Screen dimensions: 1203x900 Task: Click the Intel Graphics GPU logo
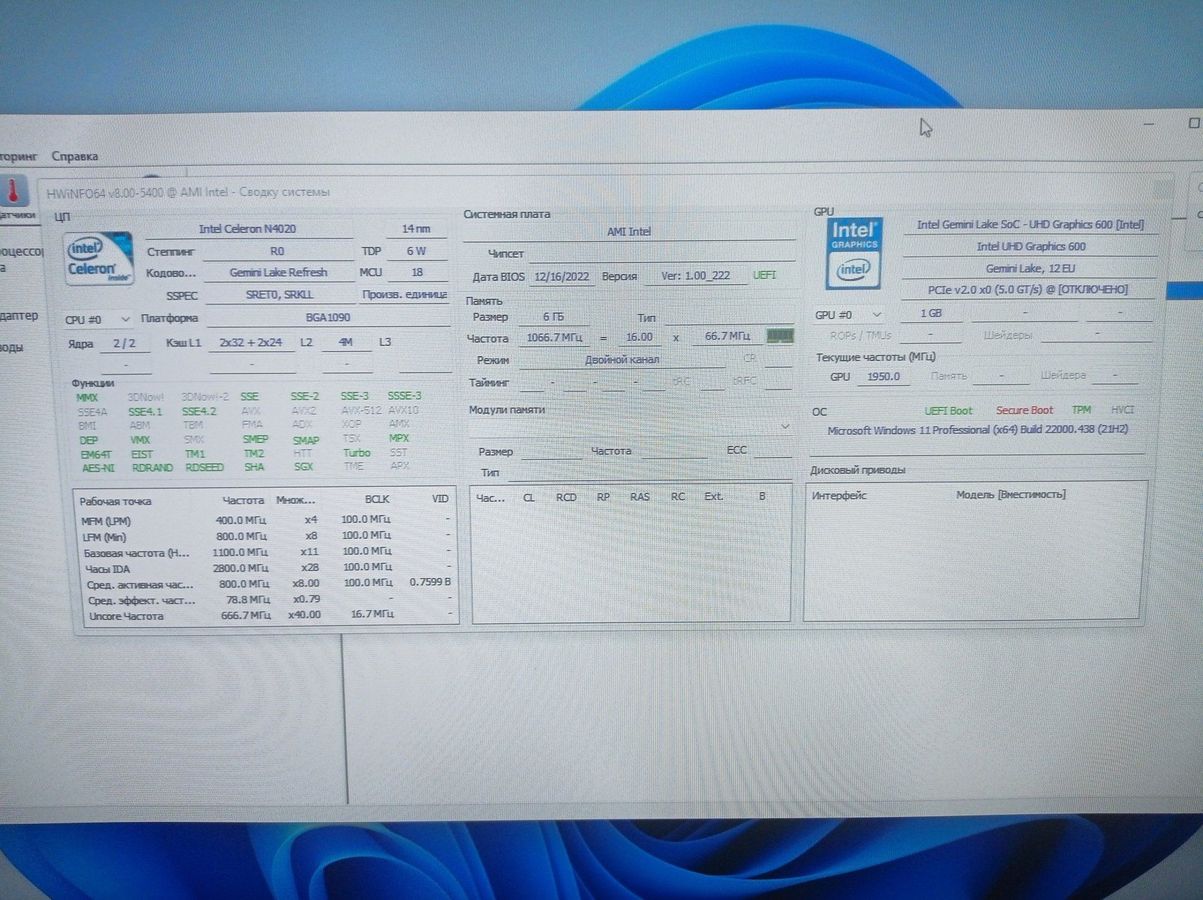[854, 254]
